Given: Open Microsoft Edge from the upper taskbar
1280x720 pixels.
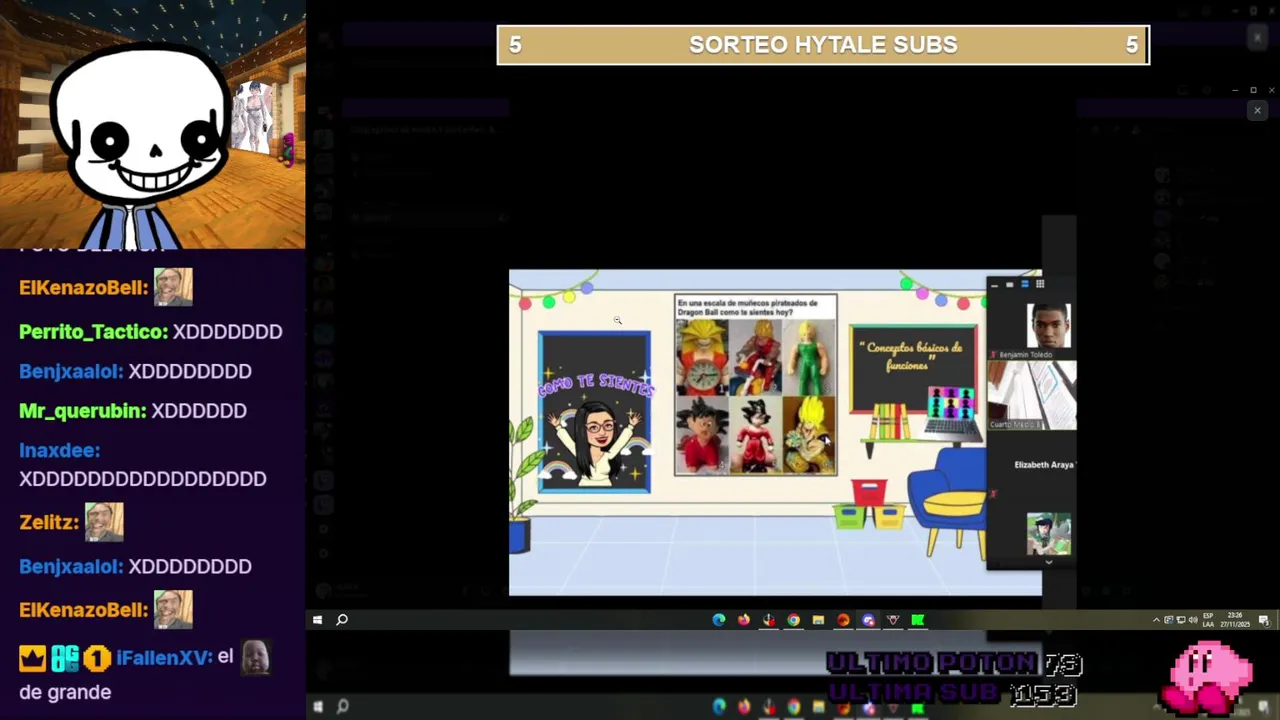Looking at the screenshot, I should click(x=719, y=620).
